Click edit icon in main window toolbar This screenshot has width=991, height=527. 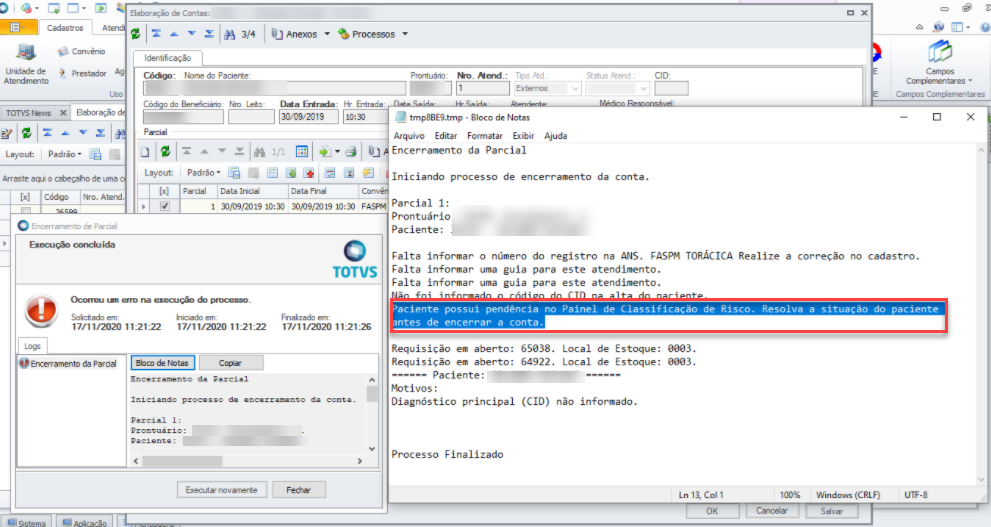[x=7, y=133]
